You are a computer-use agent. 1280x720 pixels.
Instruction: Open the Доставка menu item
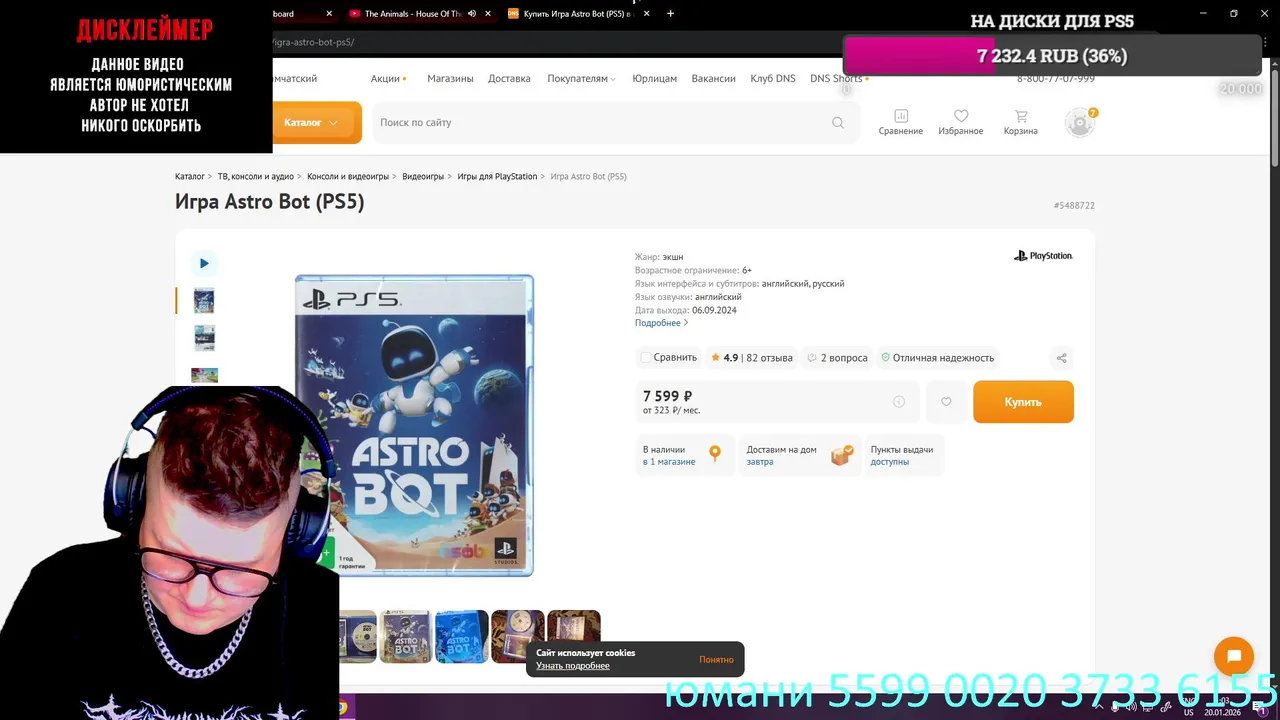(x=509, y=78)
